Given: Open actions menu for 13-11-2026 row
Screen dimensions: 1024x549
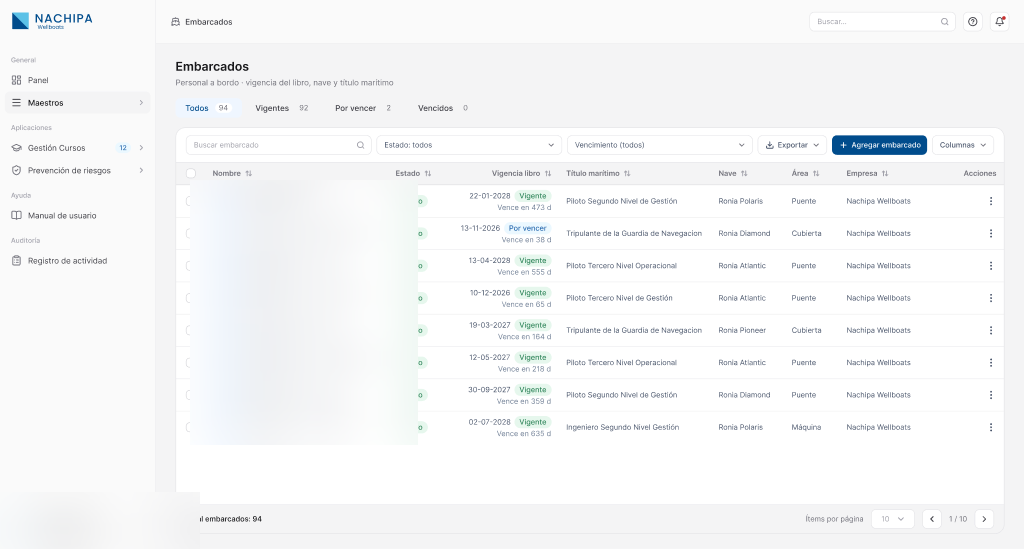Looking at the screenshot, I should pos(991,234).
